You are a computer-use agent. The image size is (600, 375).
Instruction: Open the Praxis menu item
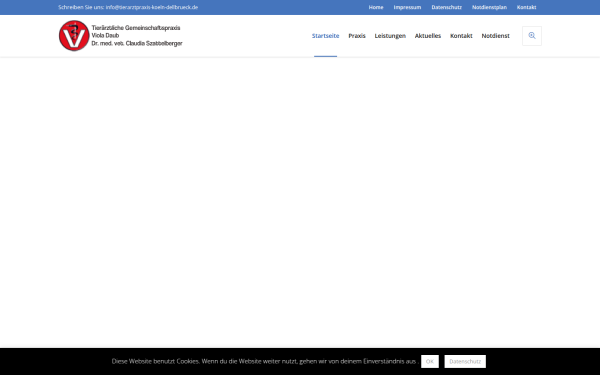click(x=357, y=36)
